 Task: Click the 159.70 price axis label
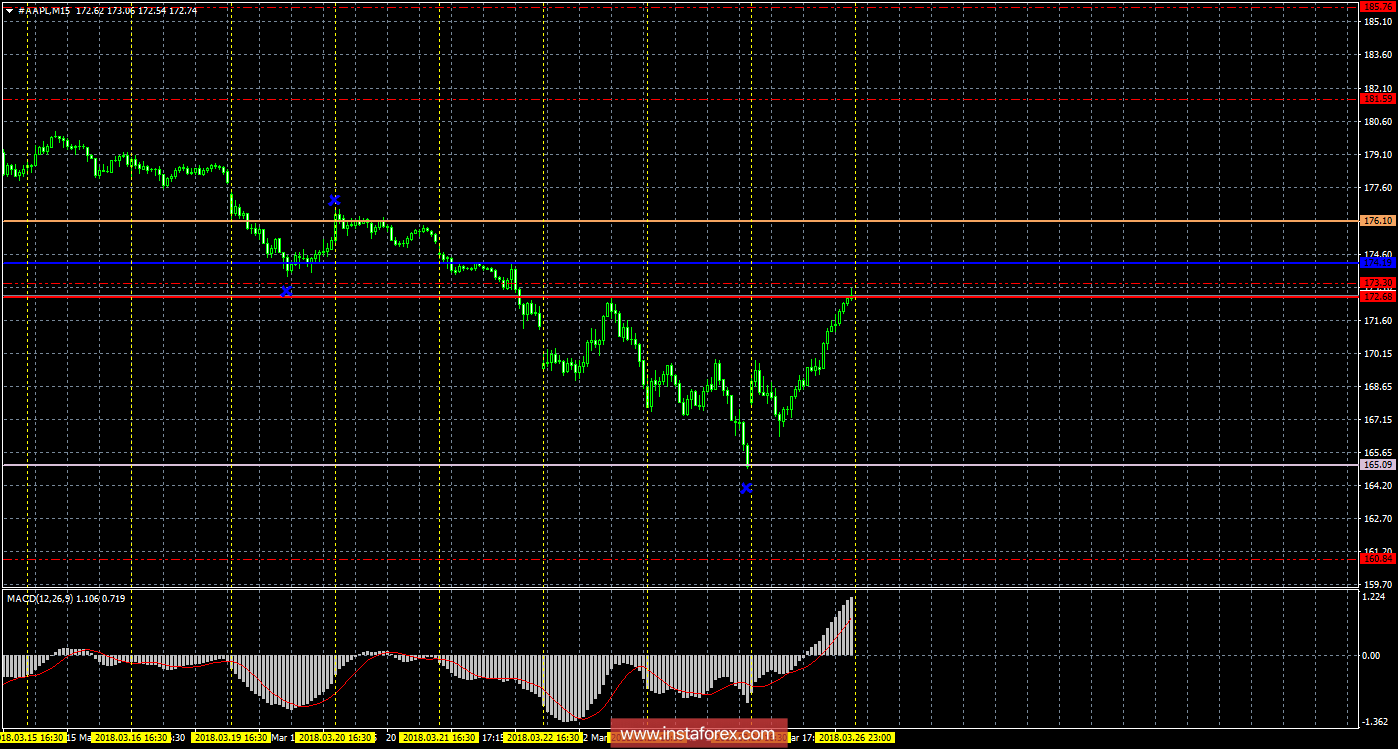tap(1378, 584)
